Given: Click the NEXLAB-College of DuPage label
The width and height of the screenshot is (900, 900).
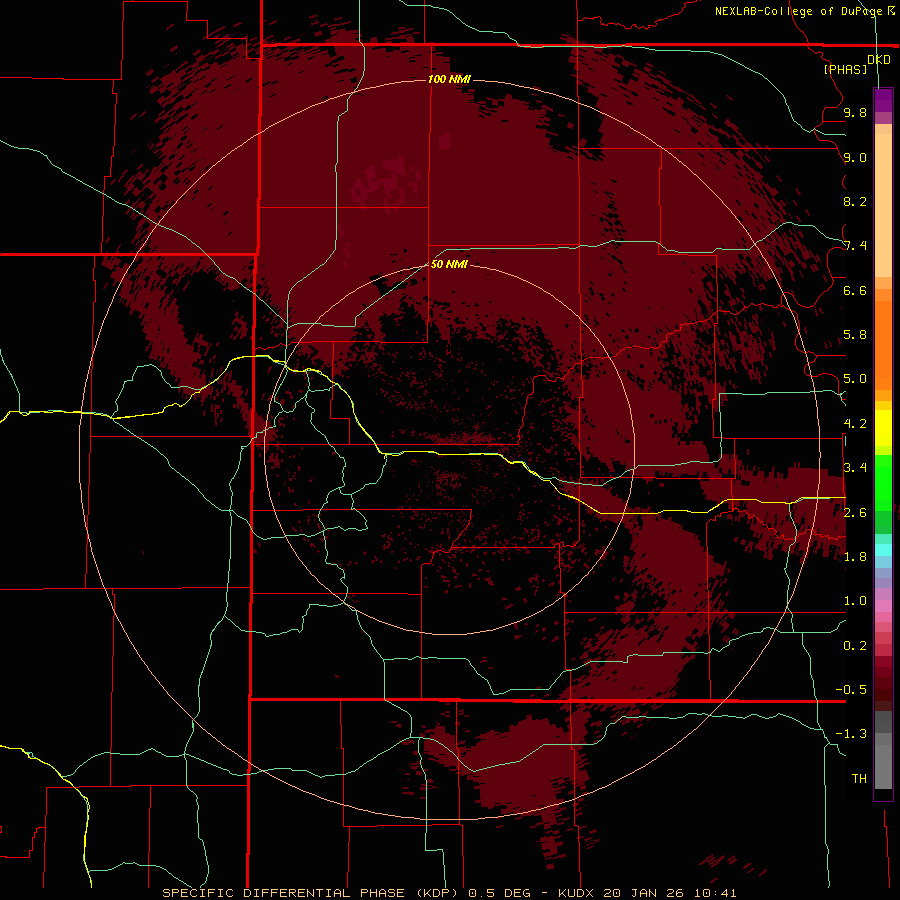Looking at the screenshot, I should 804,11.
